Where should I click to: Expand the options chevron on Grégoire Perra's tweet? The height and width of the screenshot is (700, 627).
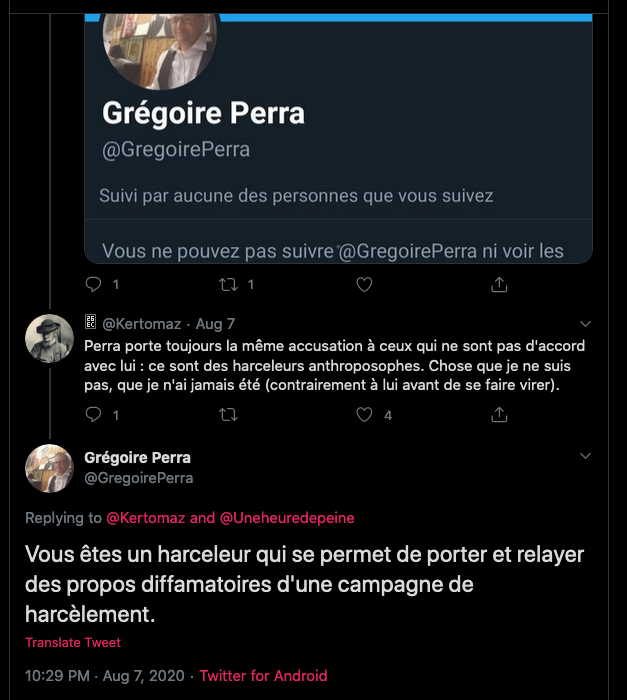tap(586, 456)
